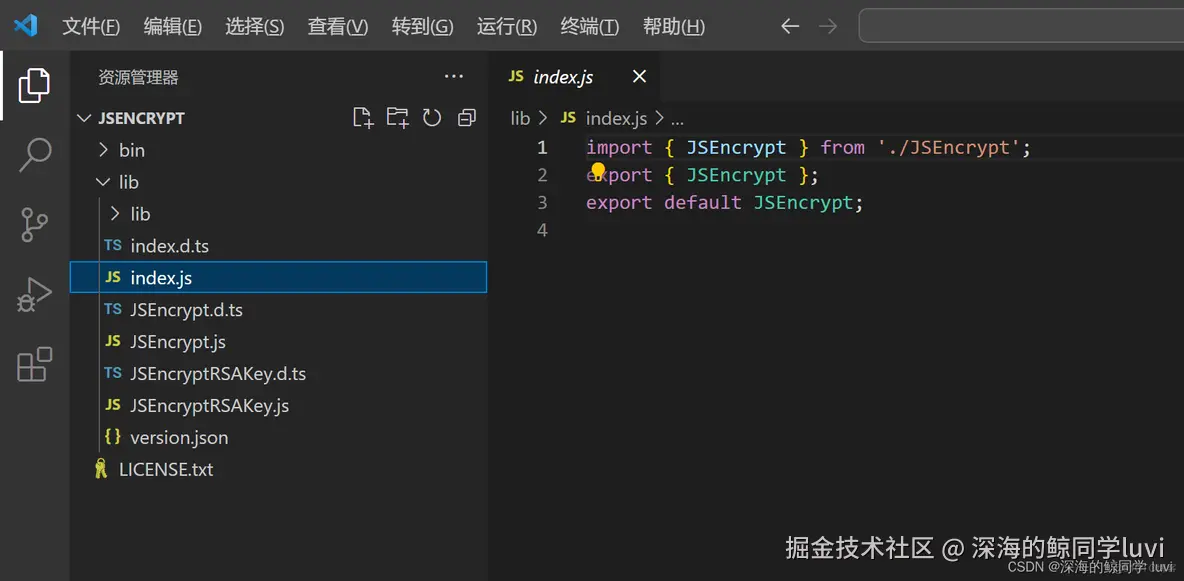1184x581 pixels.
Task: Collapse the JSENCRYPT root folder
Action: pos(84,119)
